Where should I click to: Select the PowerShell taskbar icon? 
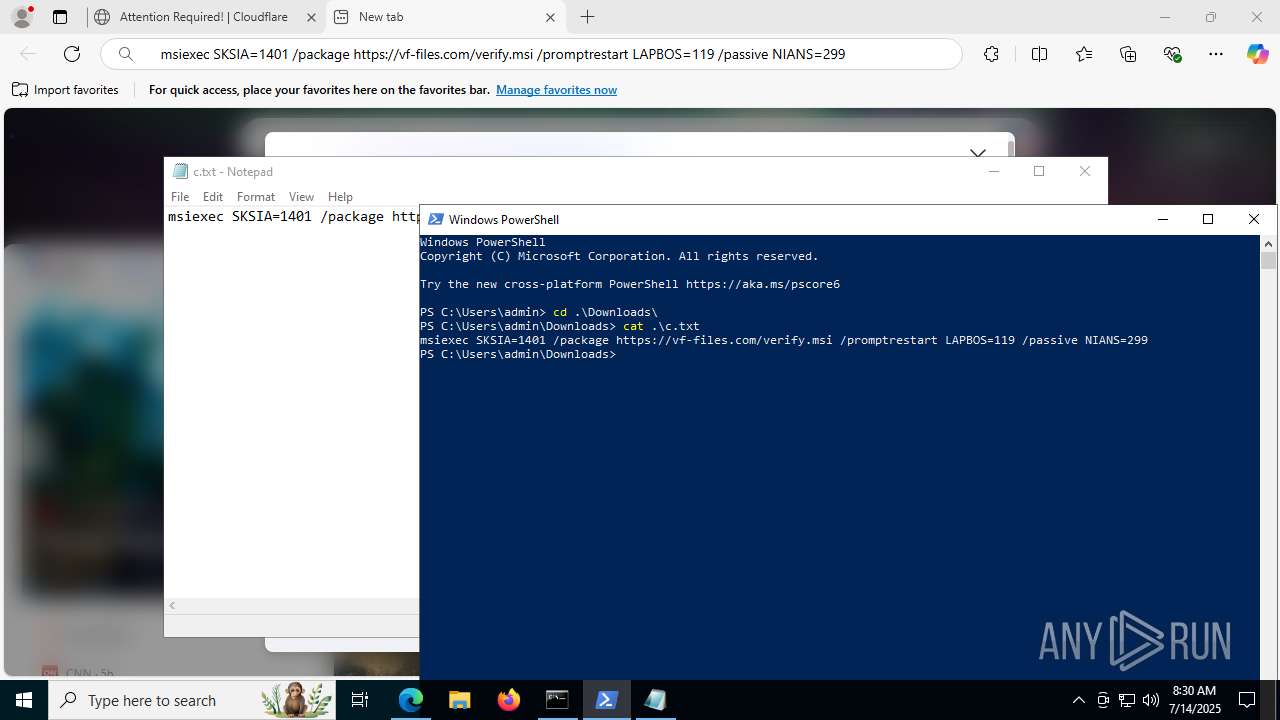coord(606,700)
